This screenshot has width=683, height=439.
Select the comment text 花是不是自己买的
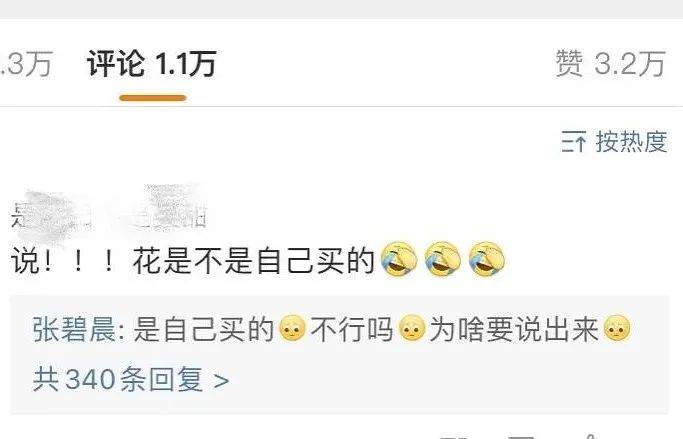coord(254,261)
